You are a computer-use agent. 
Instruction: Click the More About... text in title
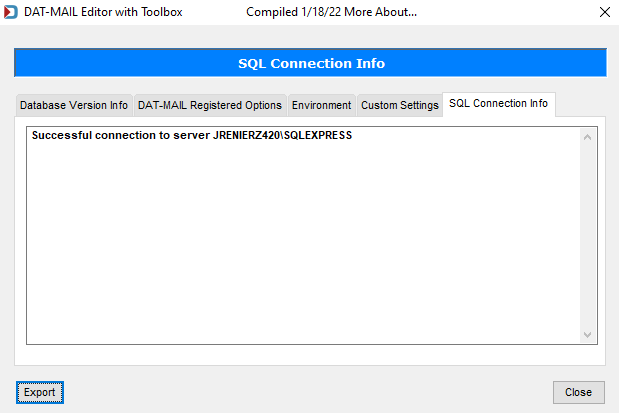(380, 12)
